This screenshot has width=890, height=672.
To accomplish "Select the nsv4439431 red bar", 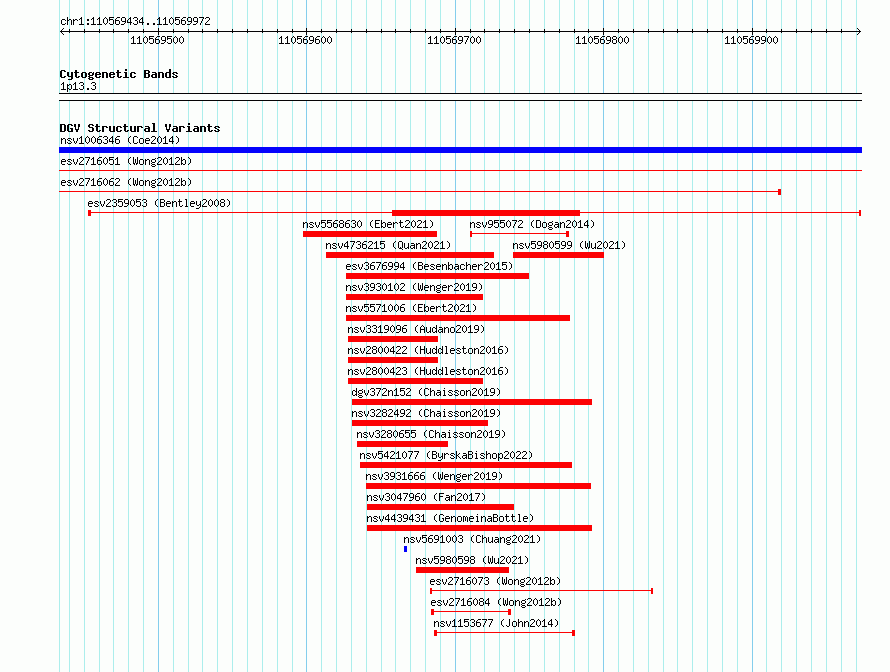I will [x=479, y=528].
